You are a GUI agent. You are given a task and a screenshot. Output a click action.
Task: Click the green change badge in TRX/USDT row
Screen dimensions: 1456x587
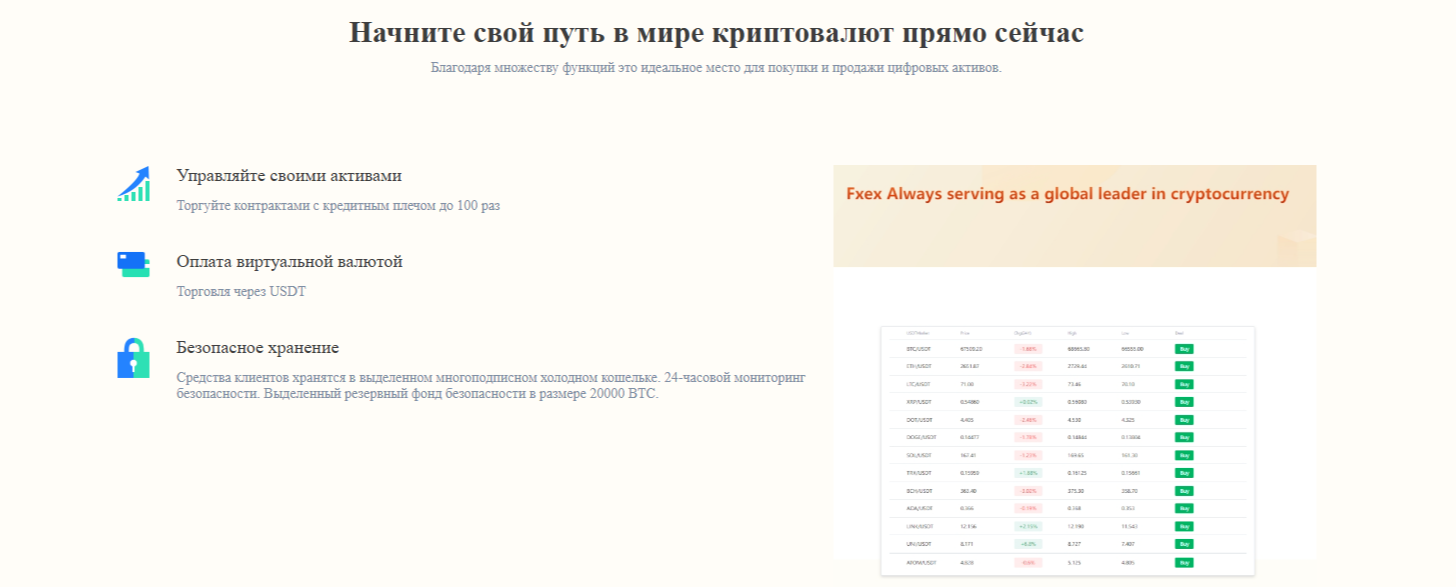pos(1028,473)
